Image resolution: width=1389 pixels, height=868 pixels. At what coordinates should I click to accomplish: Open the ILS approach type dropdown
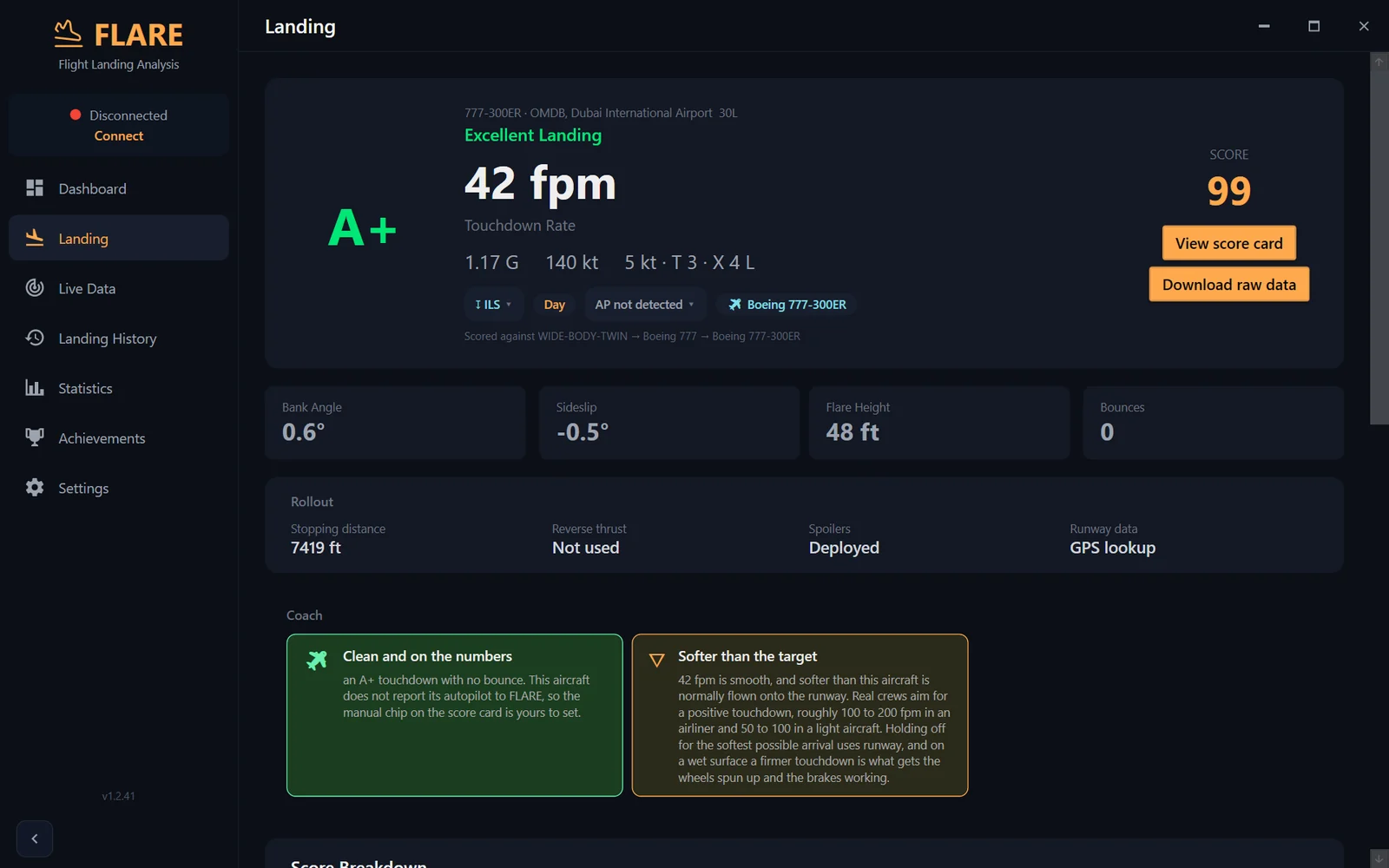493,305
